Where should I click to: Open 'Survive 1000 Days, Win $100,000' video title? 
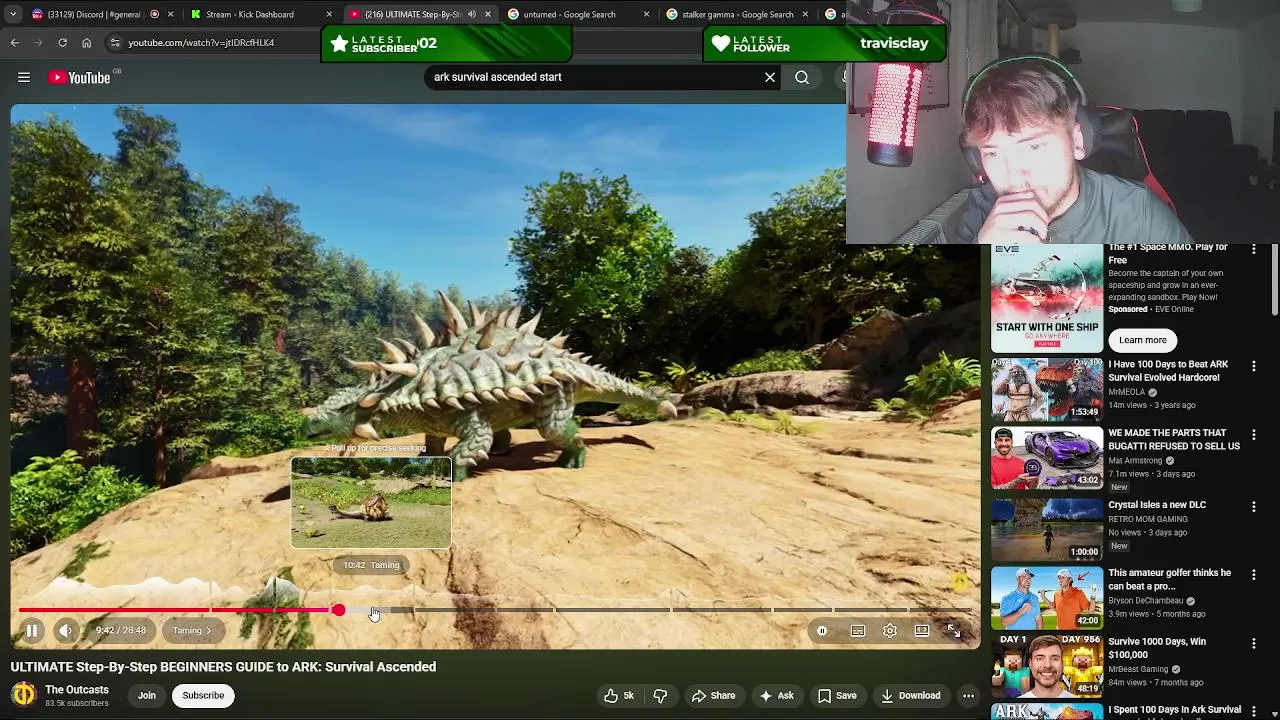click(1158, 648)
